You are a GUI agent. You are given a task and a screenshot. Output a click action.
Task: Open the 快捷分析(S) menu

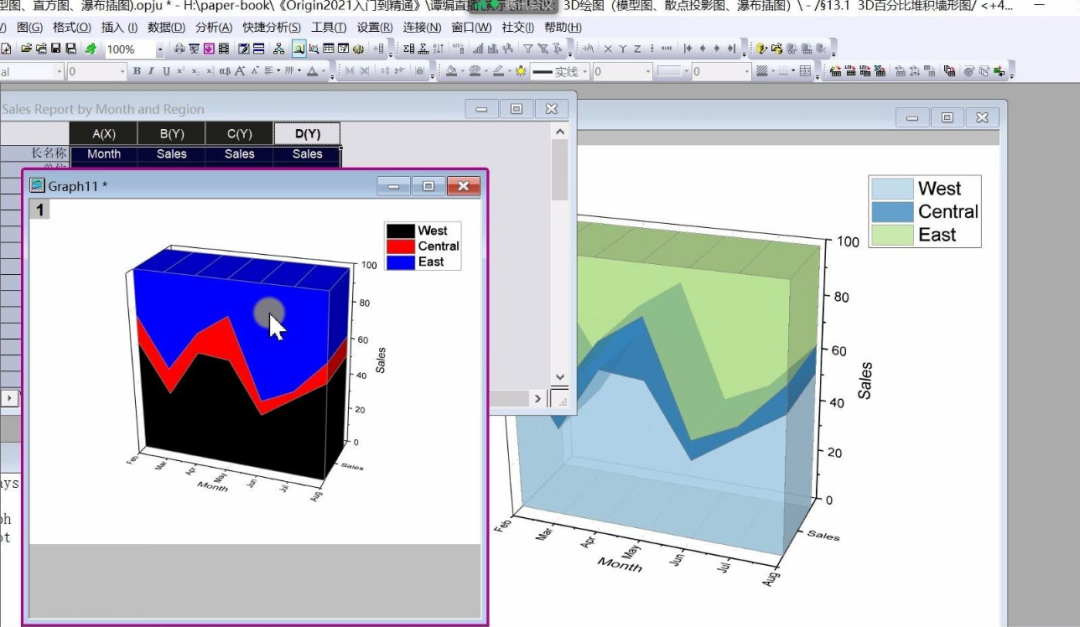pos(271,28)
